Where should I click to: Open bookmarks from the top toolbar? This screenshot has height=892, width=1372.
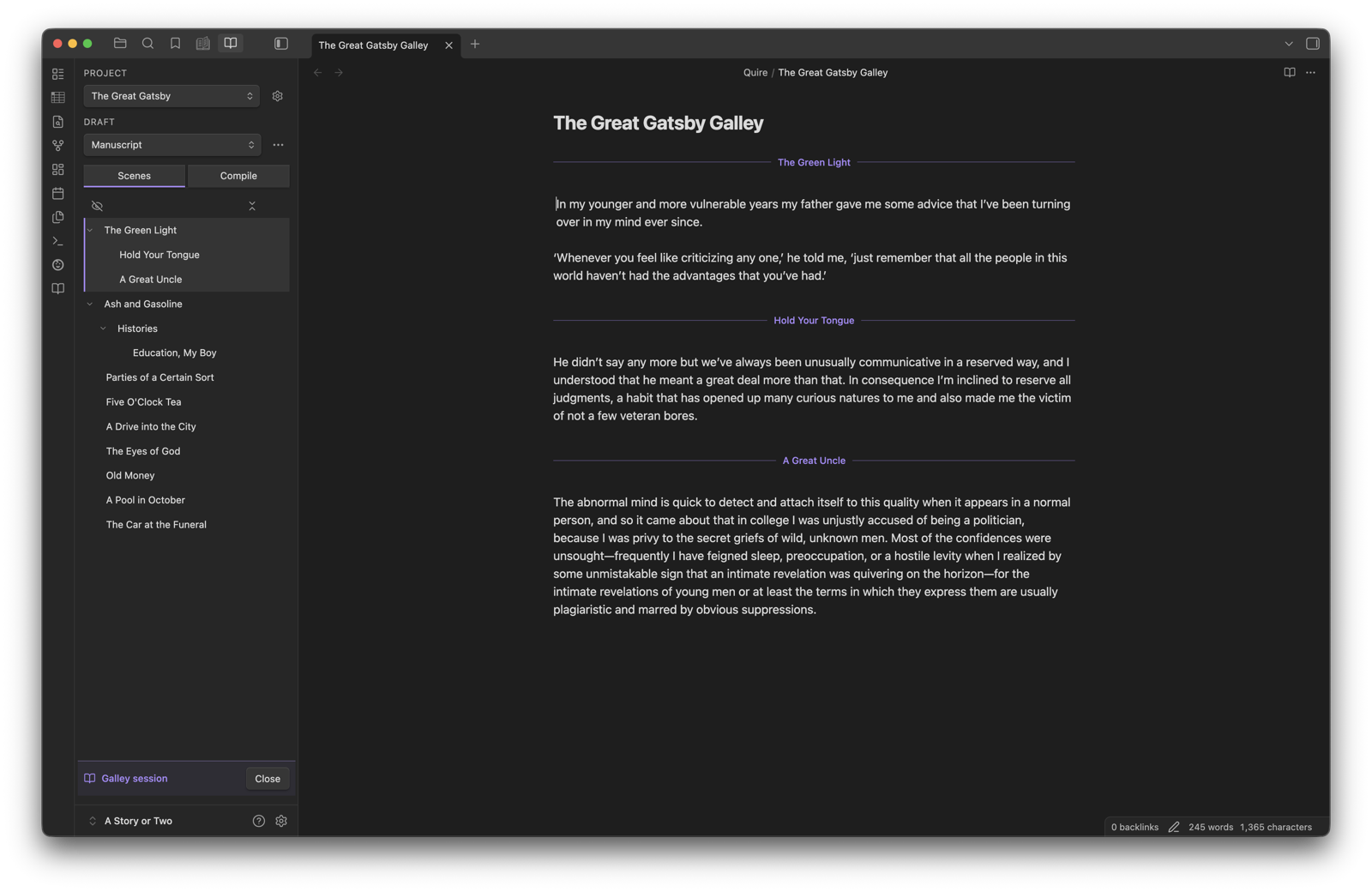(175, 44)
